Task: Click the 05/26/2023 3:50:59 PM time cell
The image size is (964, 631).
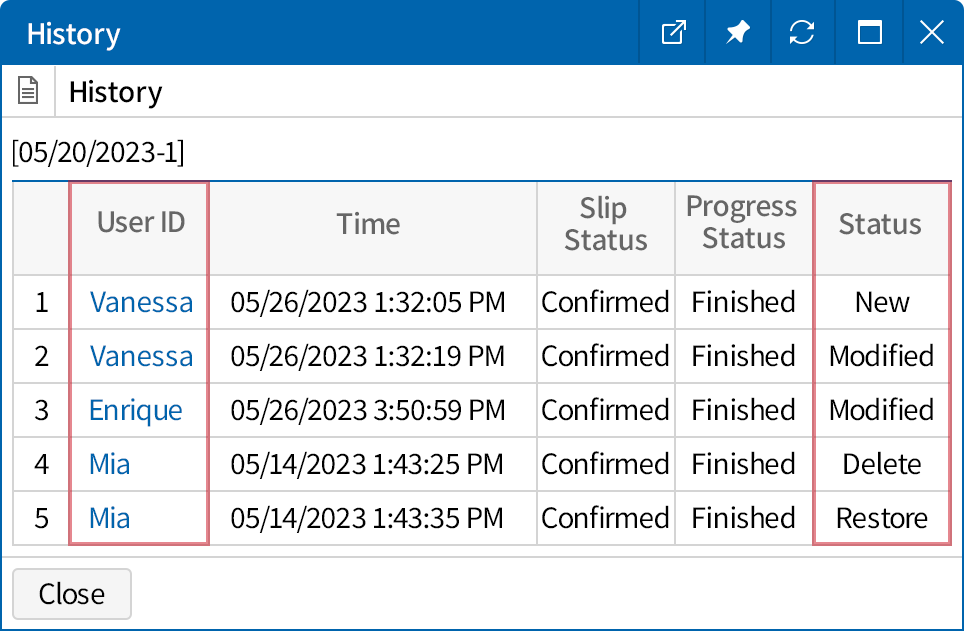Action: [x=368, y=410]
